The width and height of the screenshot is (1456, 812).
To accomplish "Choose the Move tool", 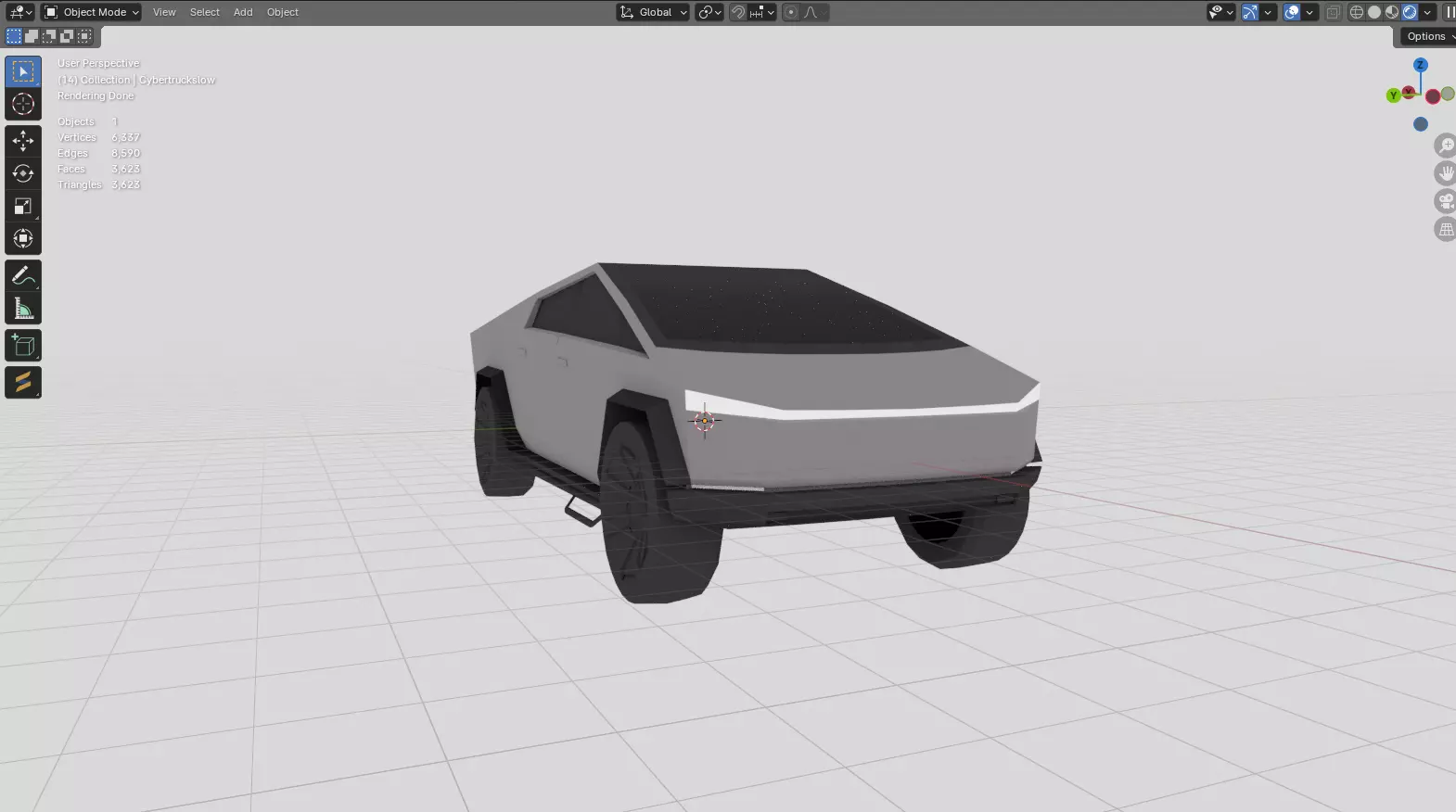I will click(23, 140).
